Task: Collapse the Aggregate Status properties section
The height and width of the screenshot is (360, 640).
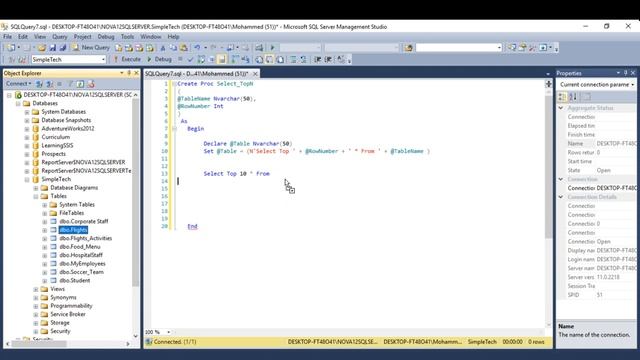Action: click(x=561, y=108)
